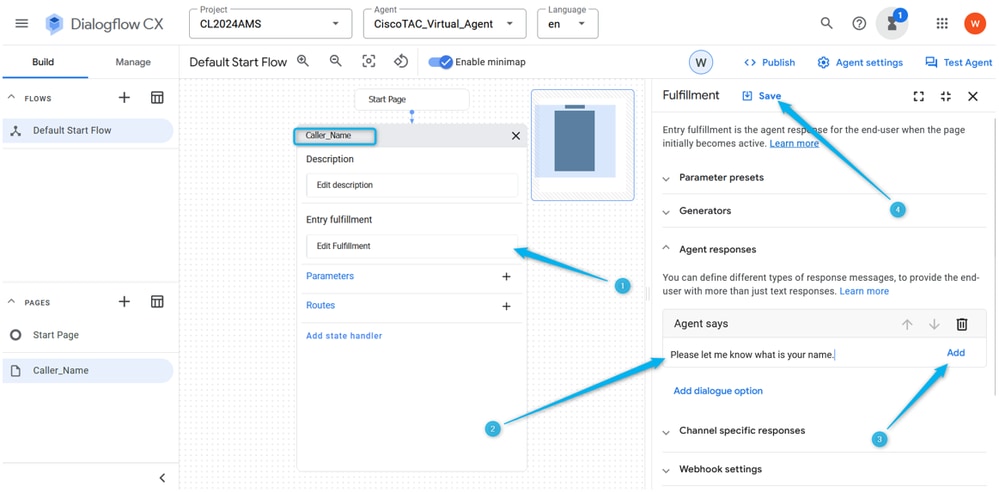
Task: Add a parameter with plus icon
Action: (x=507, y=277)
